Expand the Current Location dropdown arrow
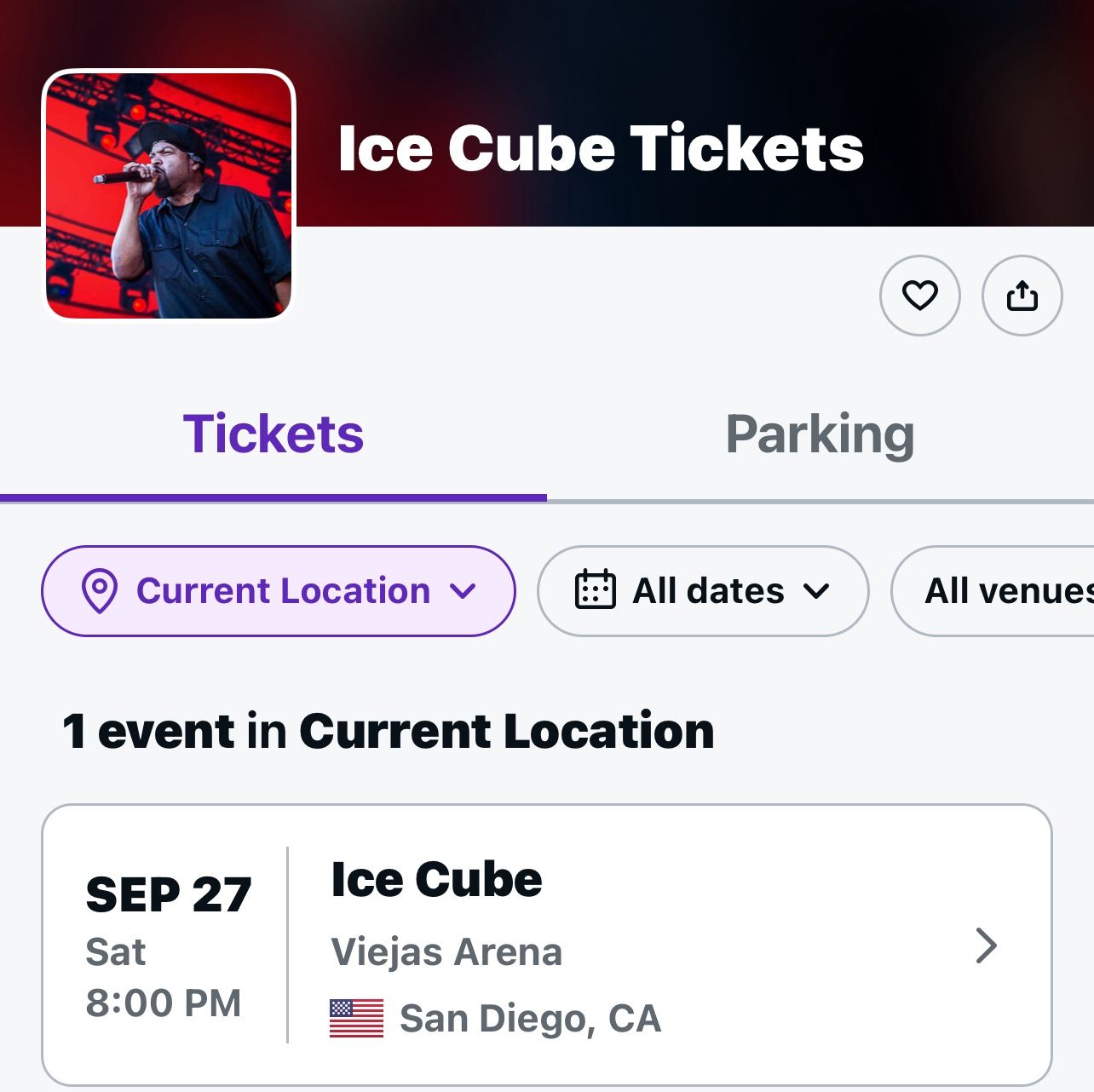This screenshot has height=1092, width=1094. click(x=464, y=591)
